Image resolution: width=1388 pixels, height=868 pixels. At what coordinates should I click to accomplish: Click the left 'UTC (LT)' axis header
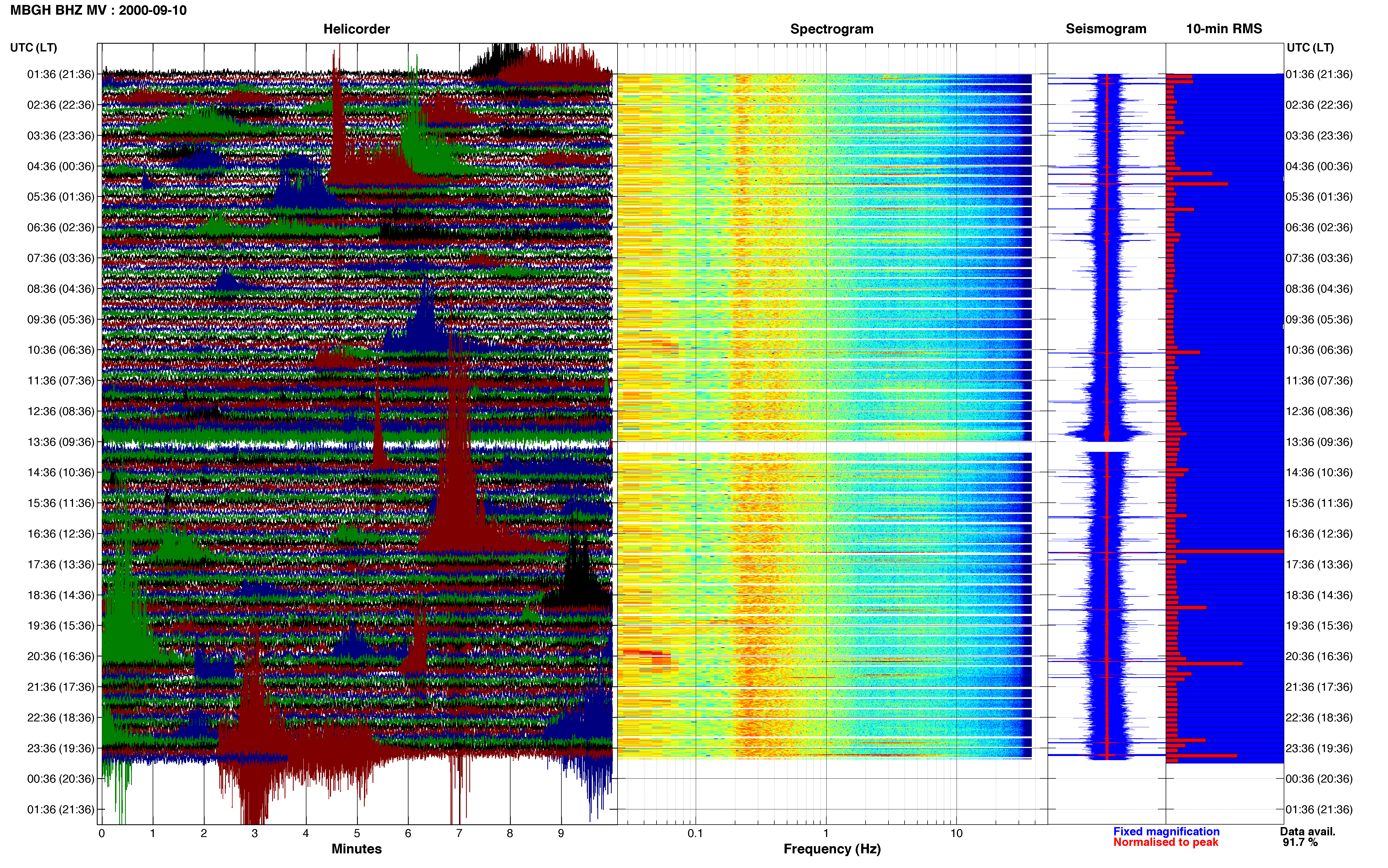33,48
